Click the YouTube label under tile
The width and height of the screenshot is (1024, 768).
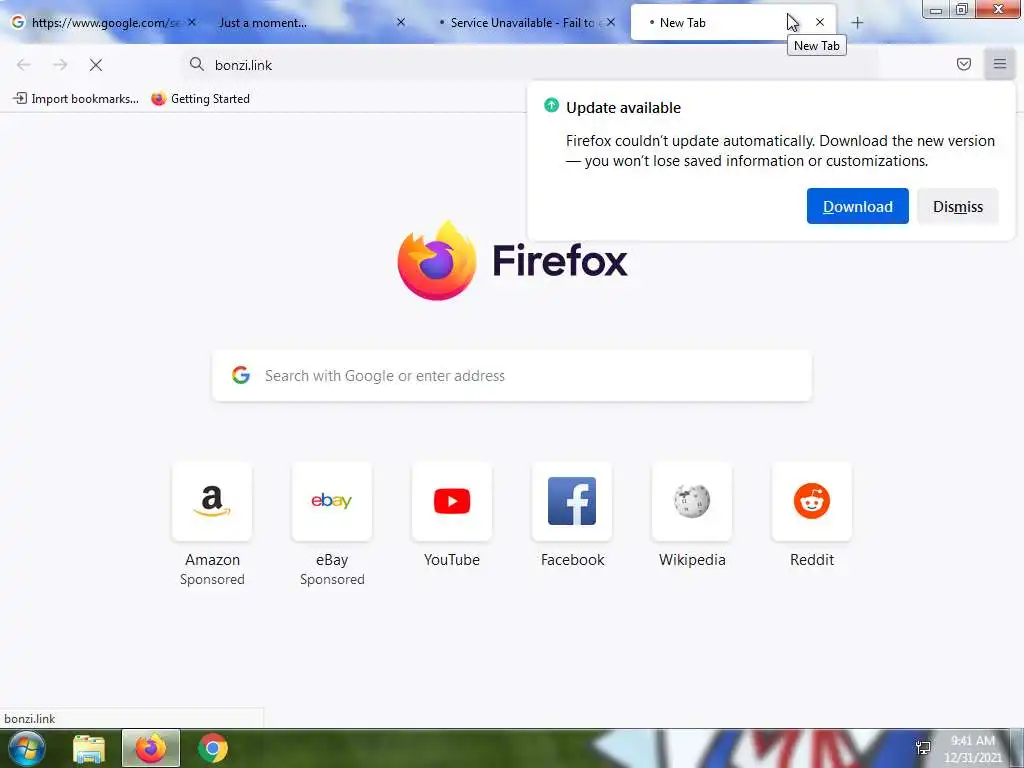(452, 560)
